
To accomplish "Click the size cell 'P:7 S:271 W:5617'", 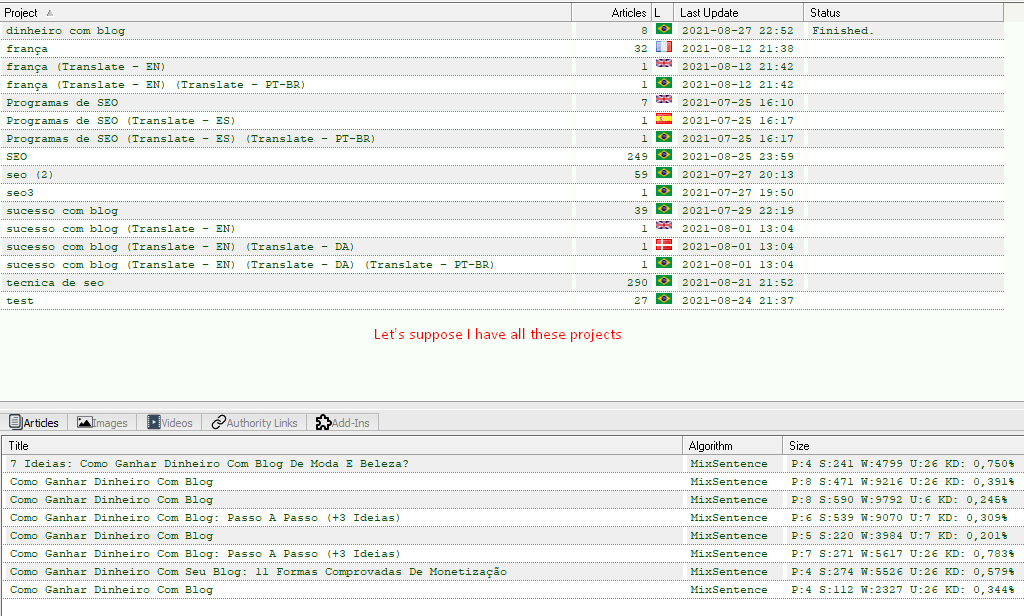I will coord(903,553).
